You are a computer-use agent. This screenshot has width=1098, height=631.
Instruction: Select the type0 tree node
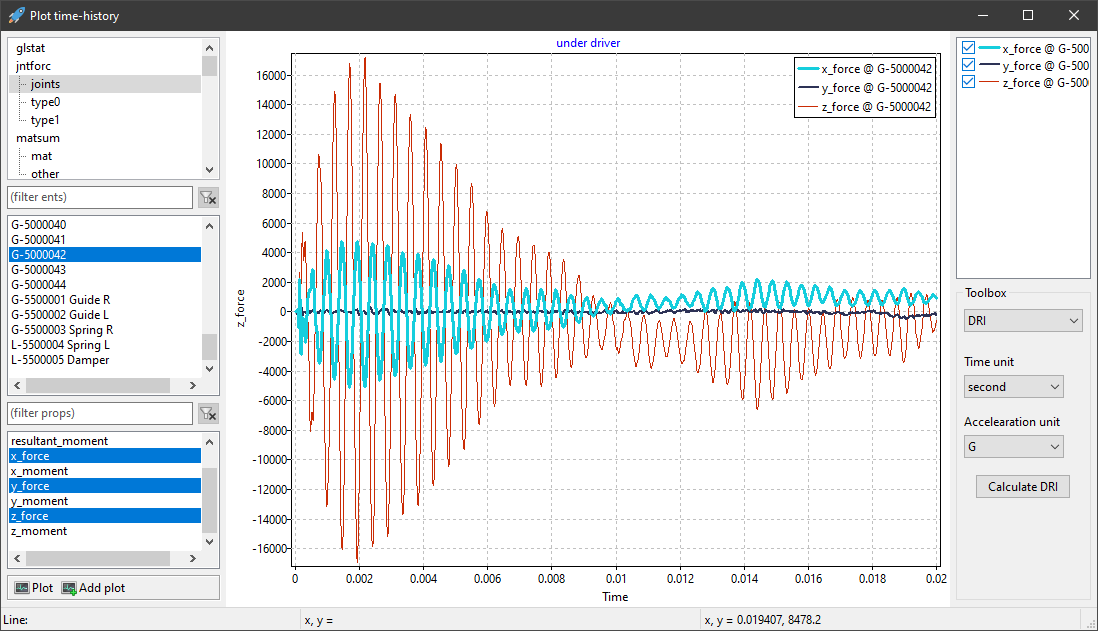[x=46, y=102]
